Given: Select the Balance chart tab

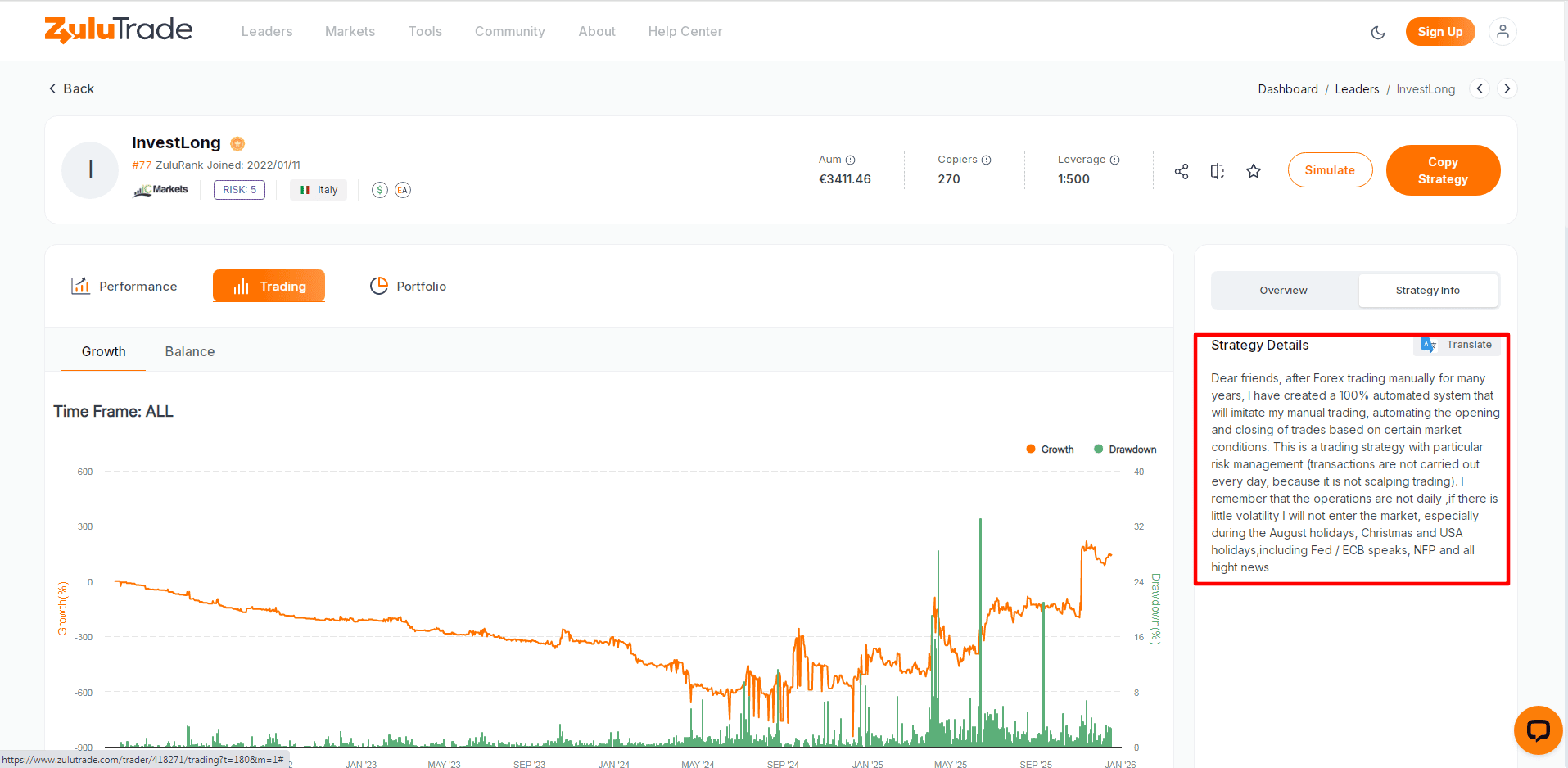Looking at the screenshot, I should click(x=190, y=351).
